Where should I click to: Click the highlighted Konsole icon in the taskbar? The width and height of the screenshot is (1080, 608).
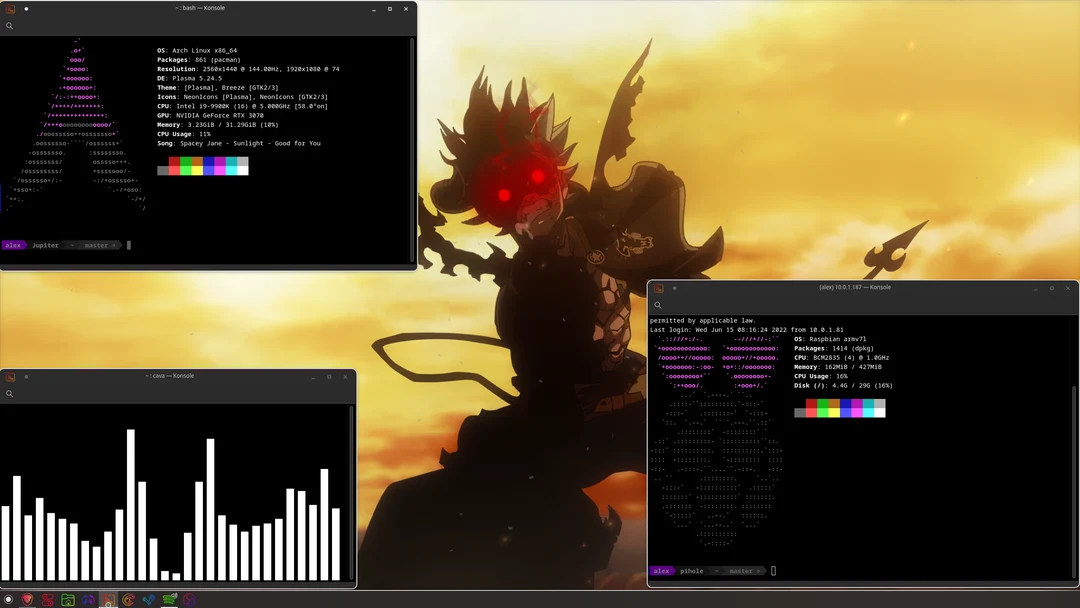[108, 599]
